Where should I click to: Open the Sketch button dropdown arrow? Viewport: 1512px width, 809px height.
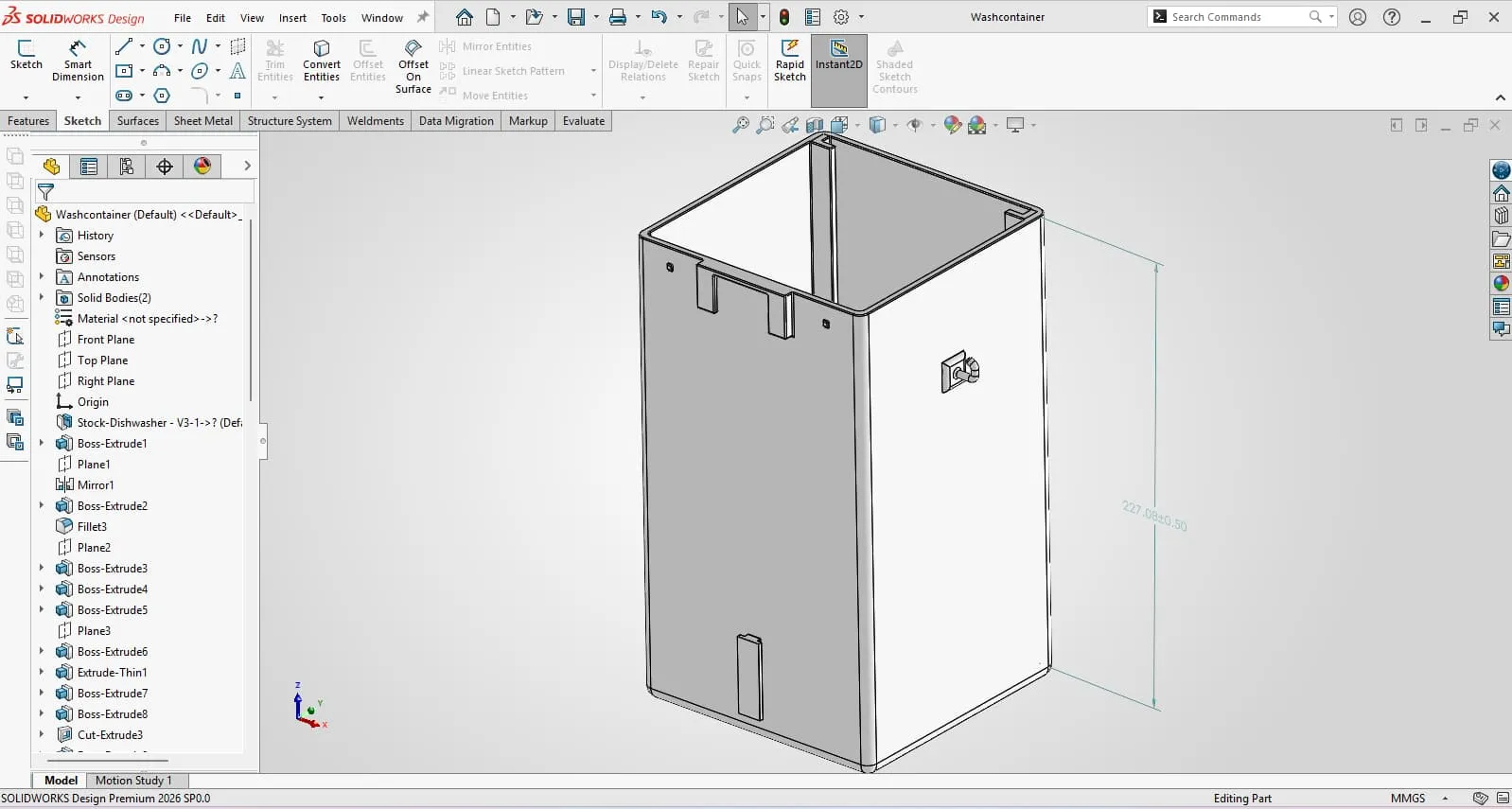pyautogui.click(x=26, y=97)
